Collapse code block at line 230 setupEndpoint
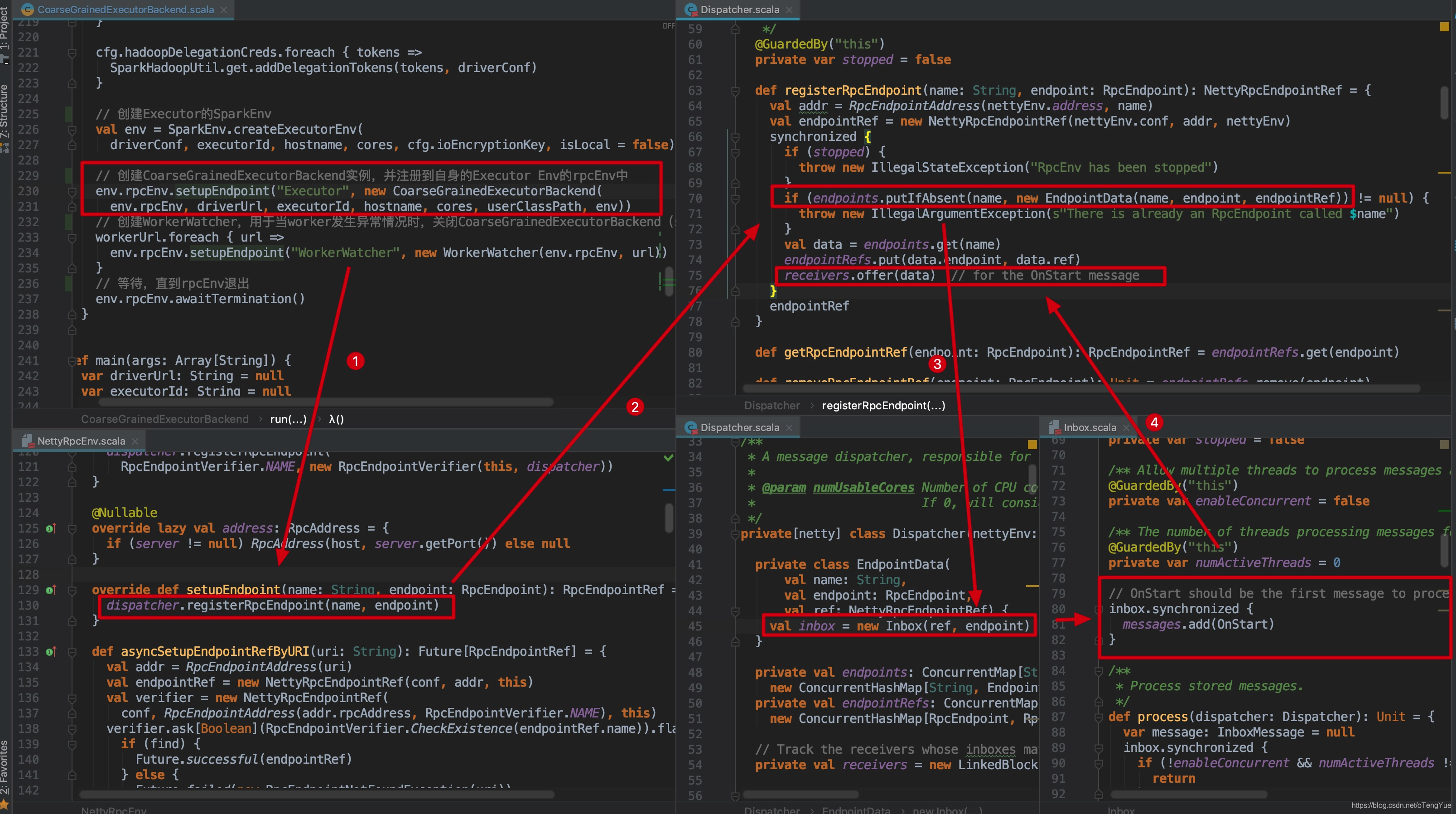 pyautogui.click(x=72, y=191)
